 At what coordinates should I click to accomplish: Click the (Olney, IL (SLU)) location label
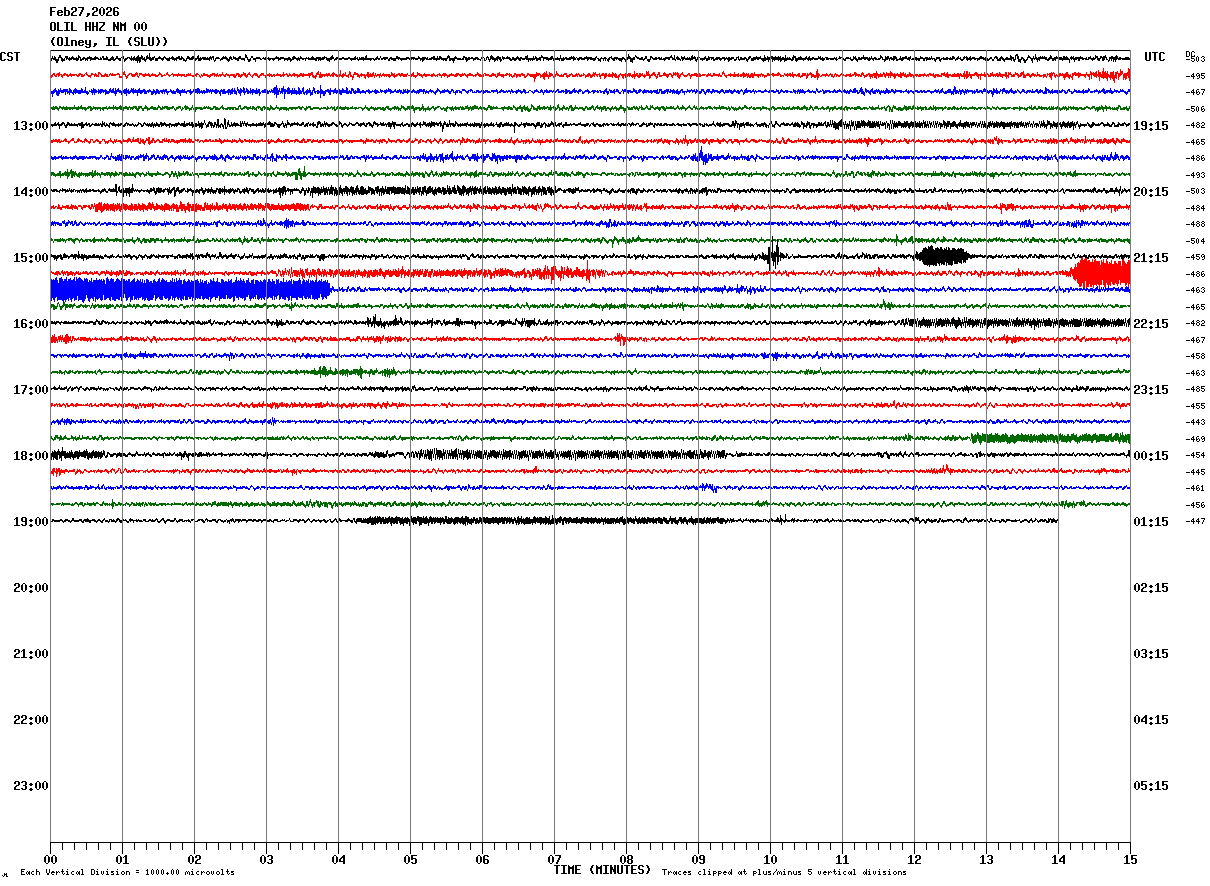(109, 42)
